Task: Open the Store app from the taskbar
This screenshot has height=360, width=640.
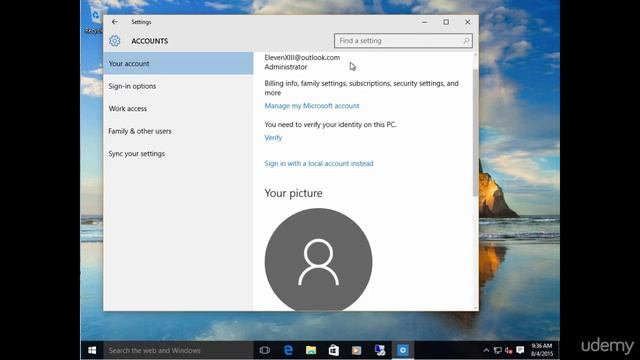Action: click(333, 350)
